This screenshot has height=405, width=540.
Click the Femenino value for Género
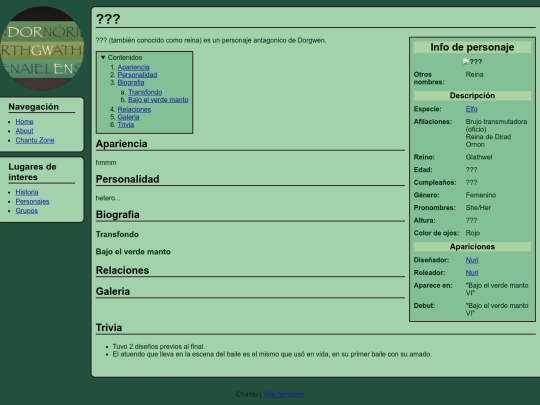[481, 195]
